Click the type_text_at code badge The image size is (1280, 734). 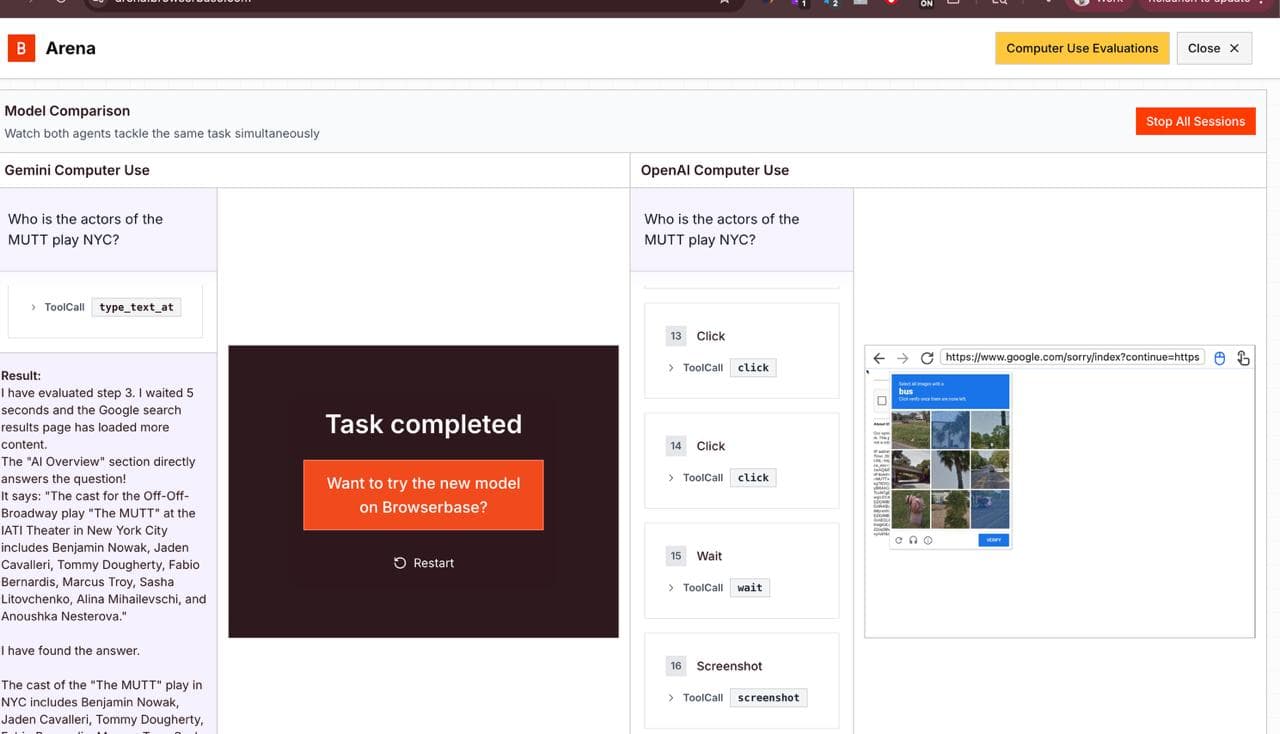pyautogui.click(x=137, y=307)
